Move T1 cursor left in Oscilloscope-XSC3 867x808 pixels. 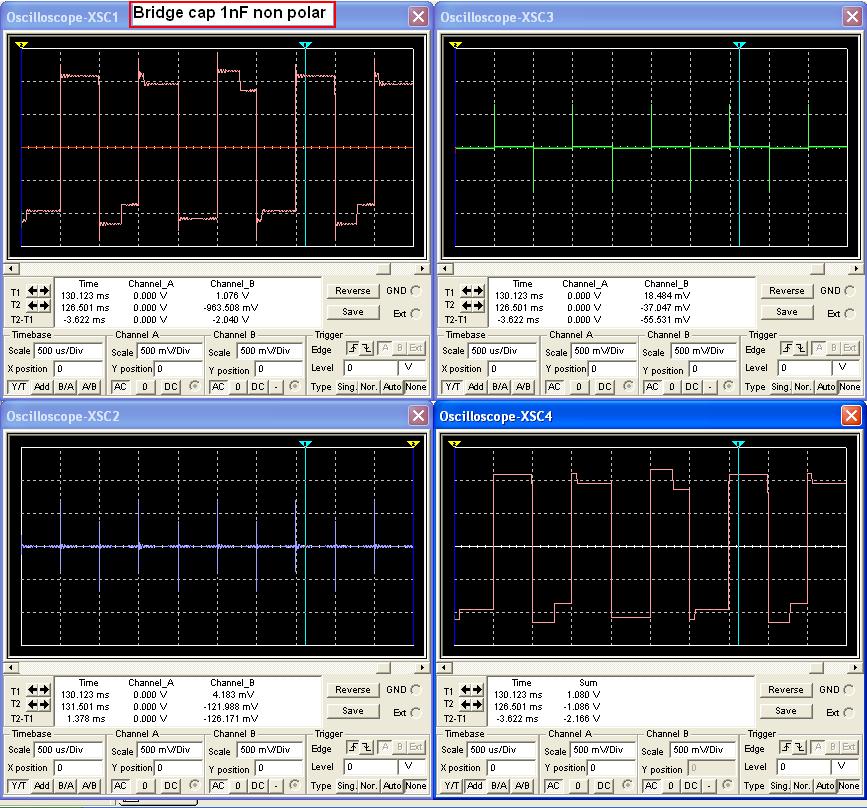[x=467, y=291]
